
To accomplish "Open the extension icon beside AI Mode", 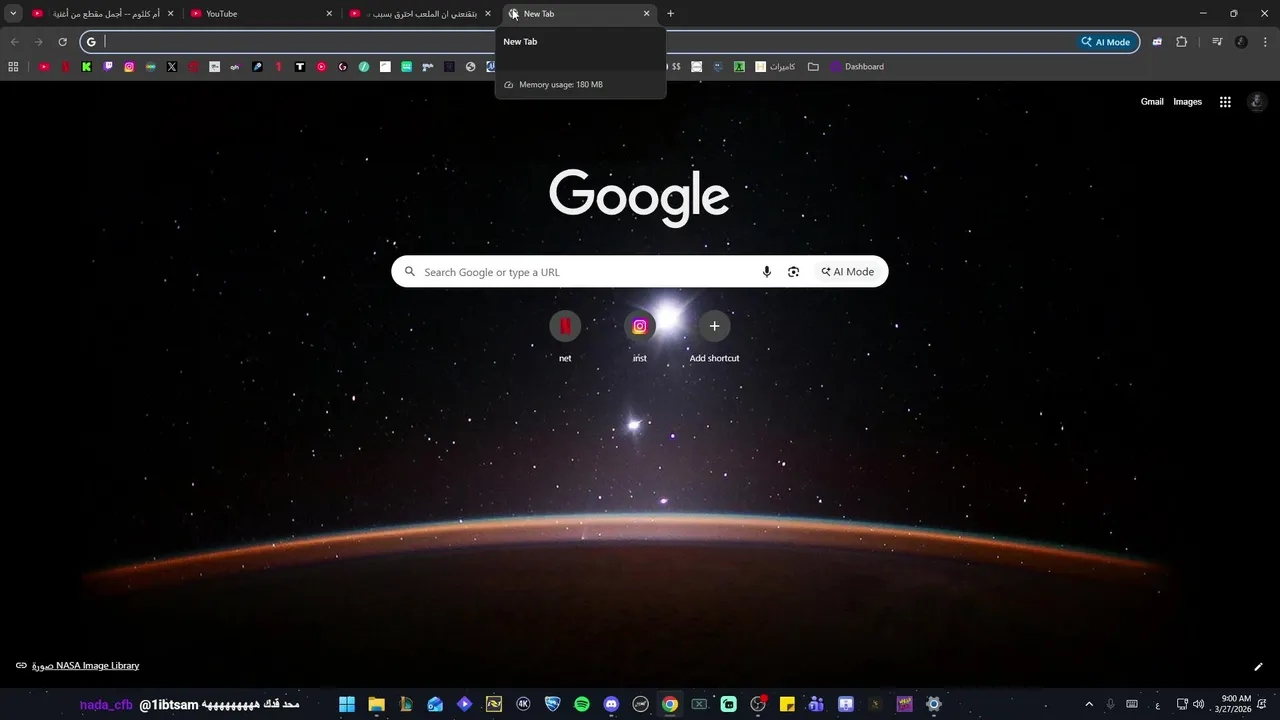I will point(1157,42).
